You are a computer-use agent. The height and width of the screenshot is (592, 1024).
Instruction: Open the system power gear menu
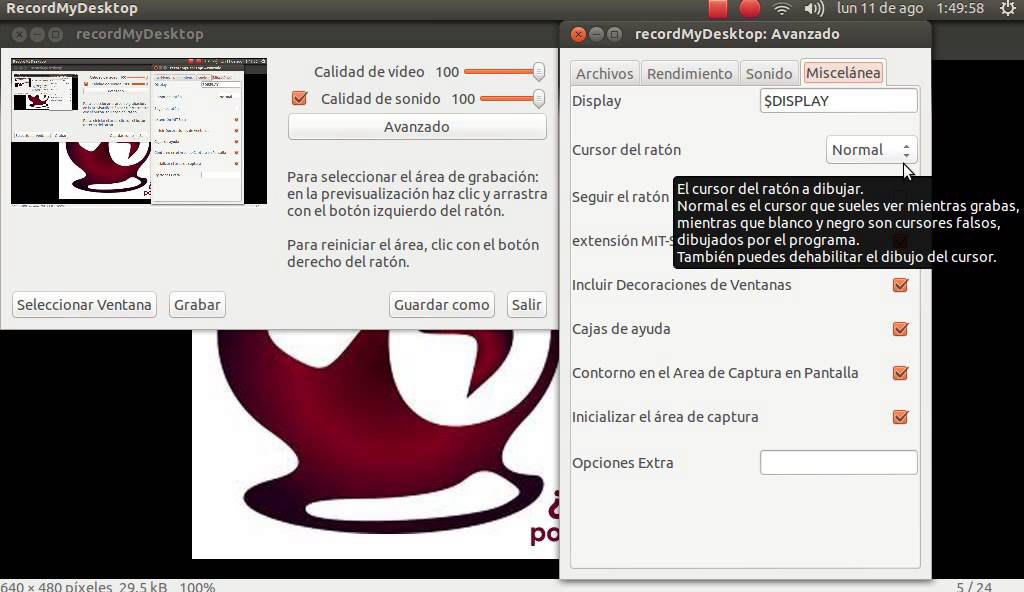pyautogui.click(x=1008, y=8)
